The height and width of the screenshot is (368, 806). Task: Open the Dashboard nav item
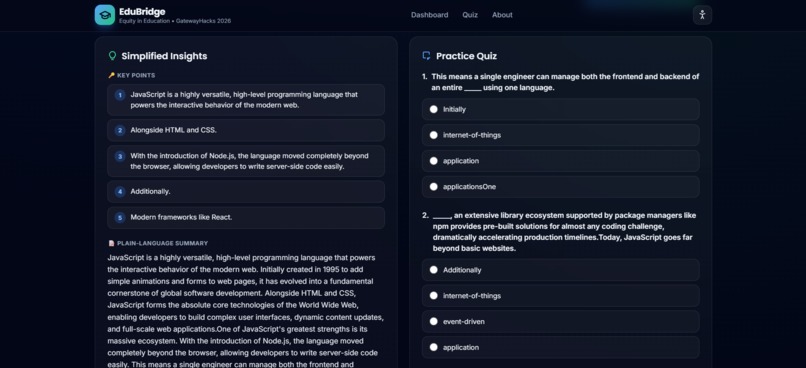[x=429, y=15]
